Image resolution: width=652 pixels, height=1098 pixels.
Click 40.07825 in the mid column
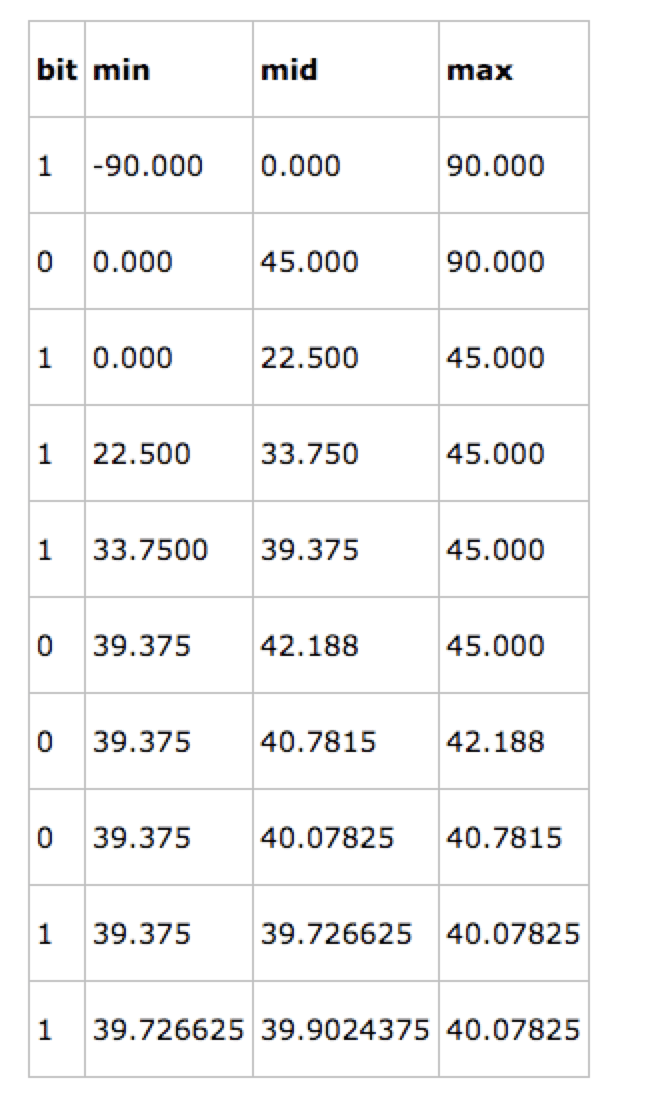[x=327, y=838]
